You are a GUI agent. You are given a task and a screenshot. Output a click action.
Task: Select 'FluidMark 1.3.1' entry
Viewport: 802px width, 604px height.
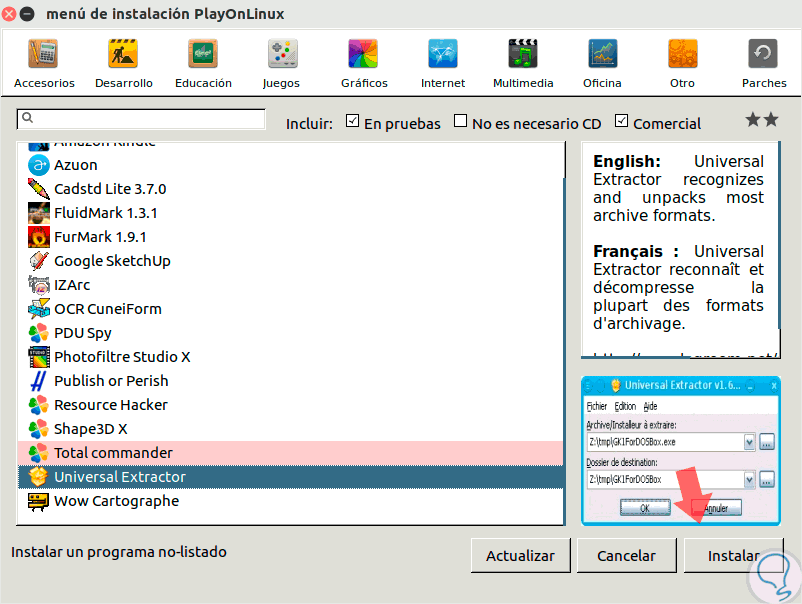[x=291, y=213]
